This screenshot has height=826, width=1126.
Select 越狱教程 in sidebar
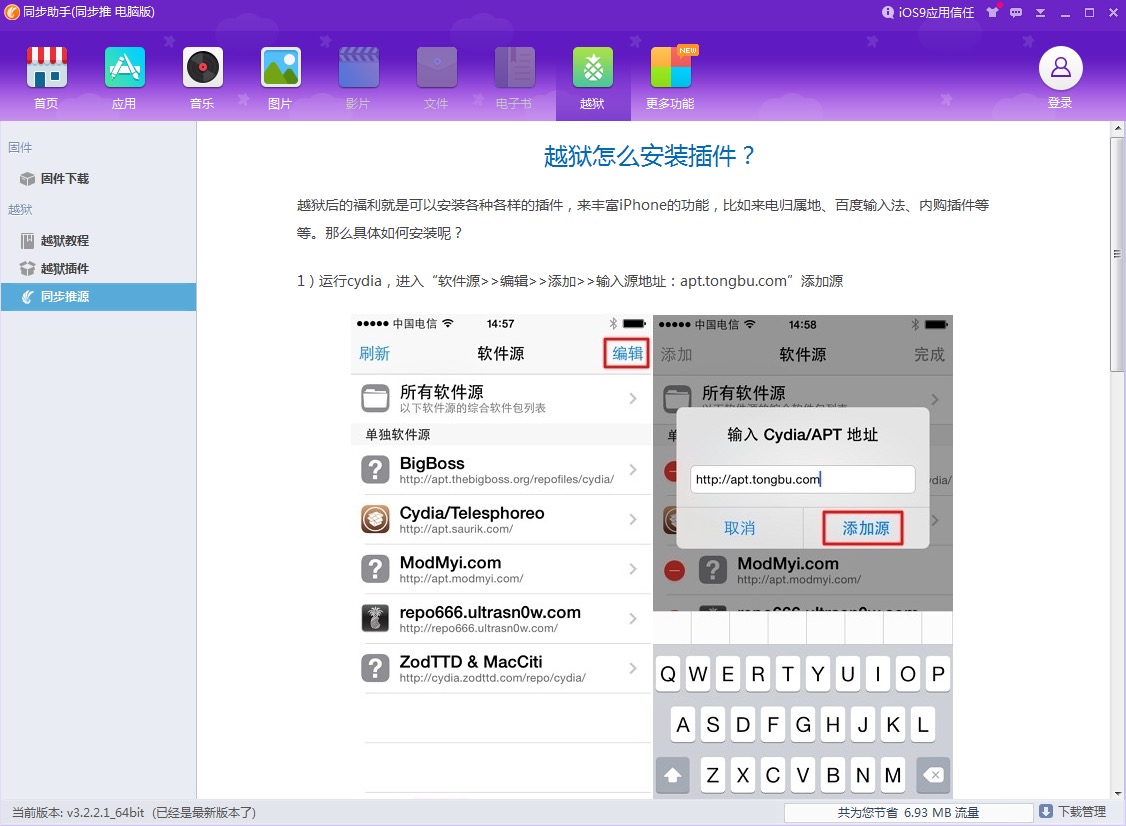[98, 241]
